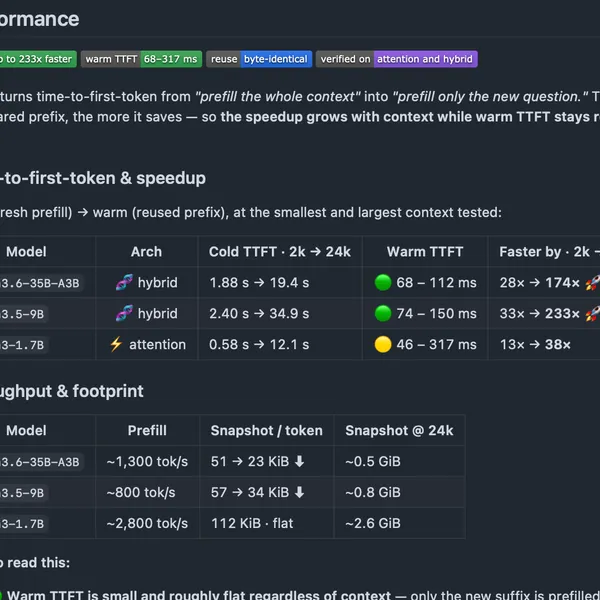Click the 'Arch' column header
600x600 pixels.
[146, 251]
